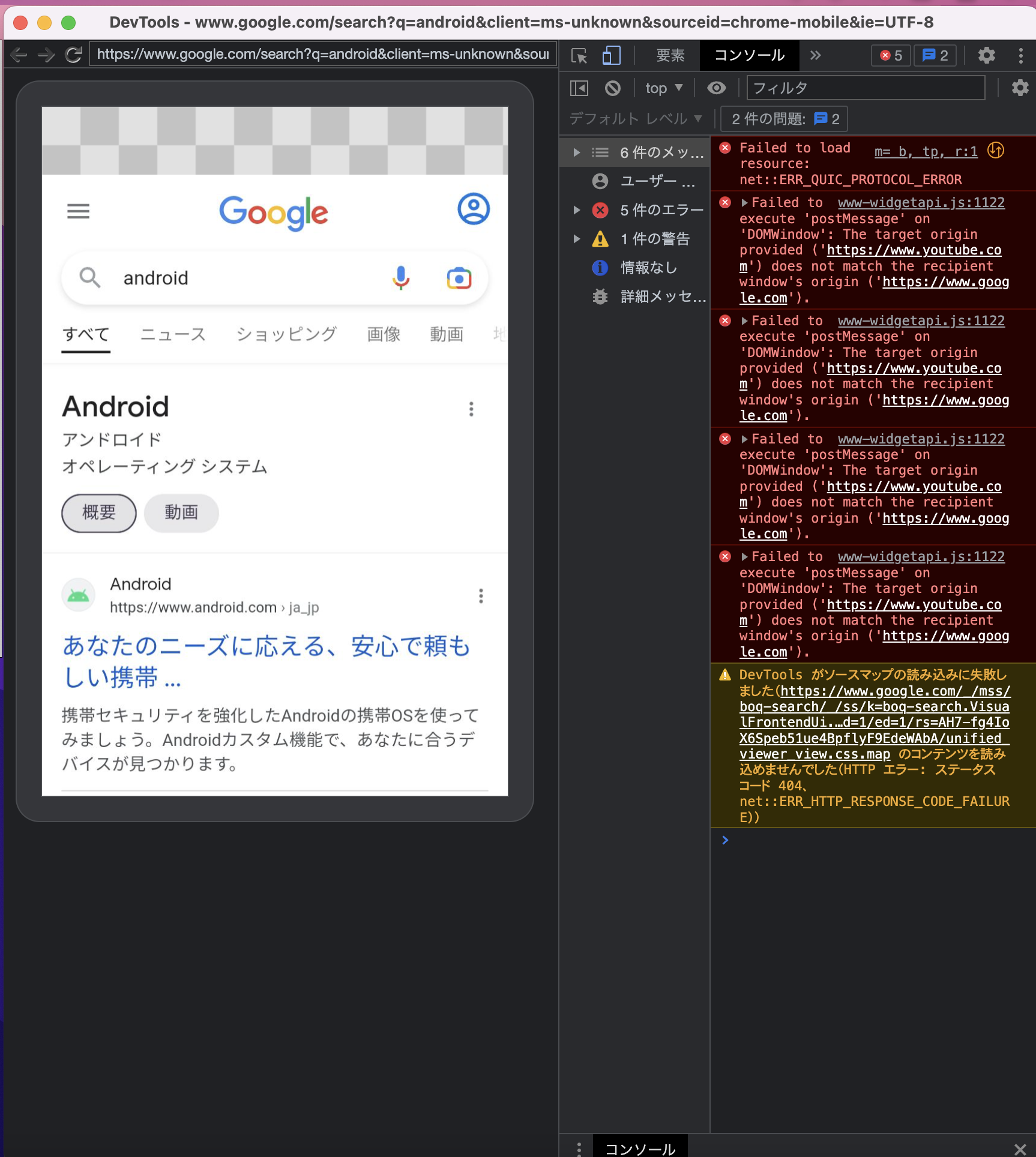Viewport: 1036px width, 1157px height.
Task: Click the microphone voice search icon
Action: coord(401,278)
